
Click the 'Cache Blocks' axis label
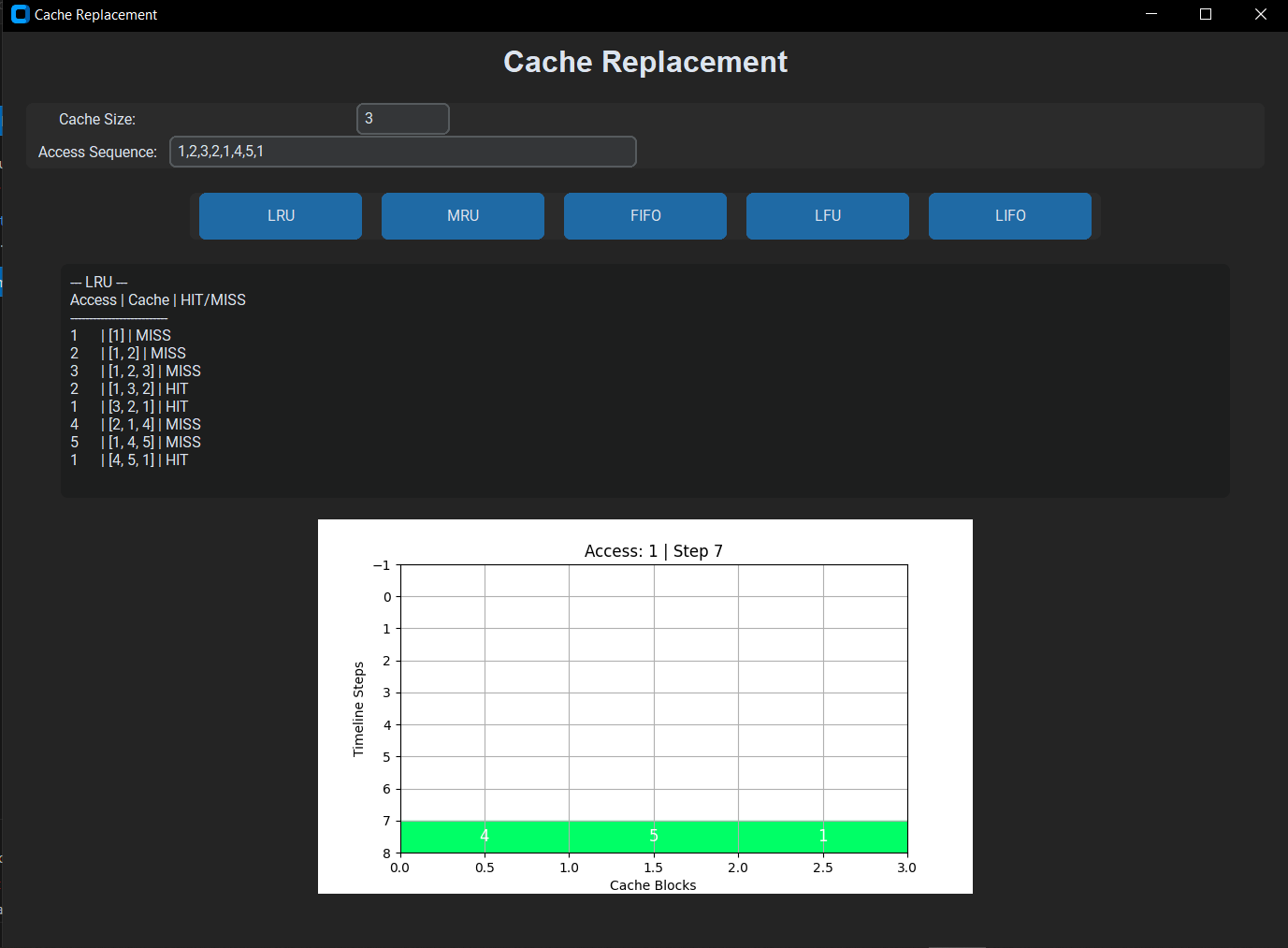pyautogui.click(x=653, y=885)
